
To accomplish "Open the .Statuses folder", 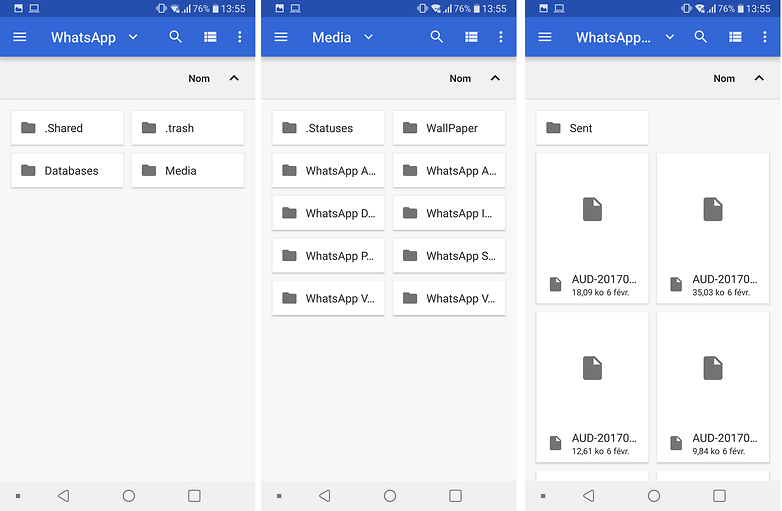I will (x=328, y=128).
